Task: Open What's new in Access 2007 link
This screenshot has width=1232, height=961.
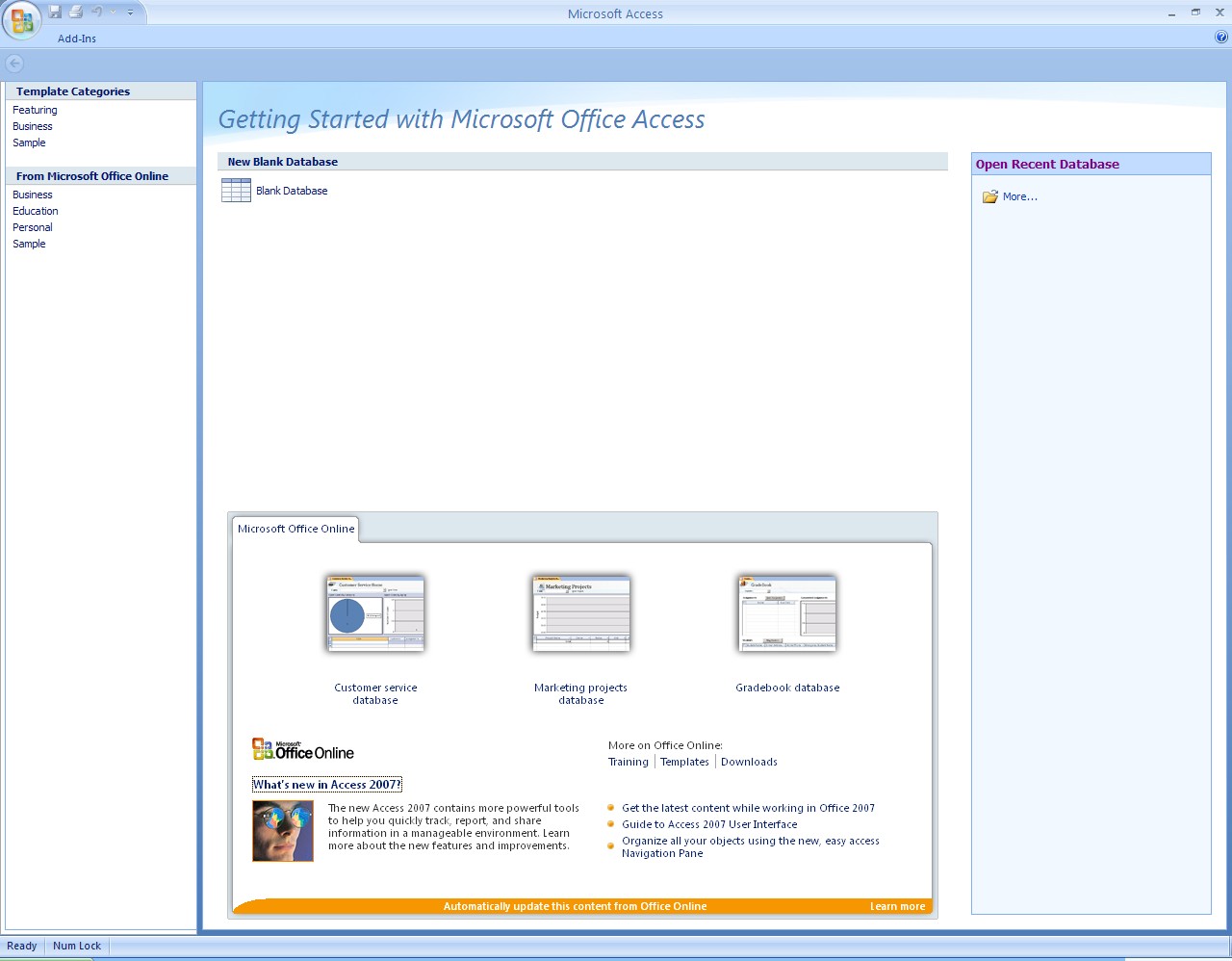Action: click(x=327, y=785)
